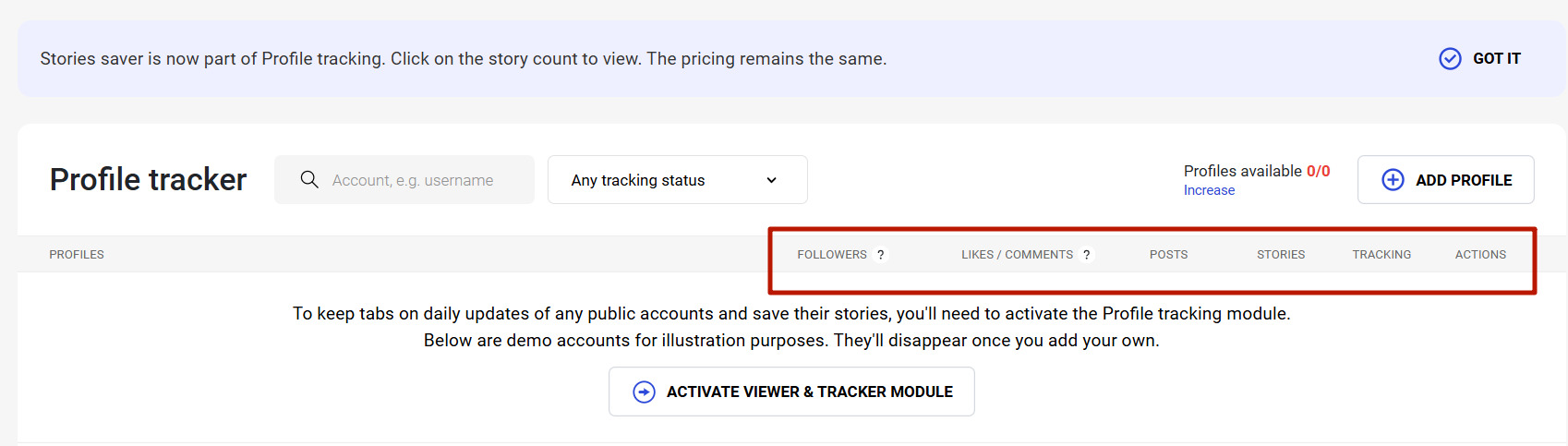Click the arrow icon on the ACTIVATE button
Image resolution: width=1568 pixels, height=446 pixels.
644,392
